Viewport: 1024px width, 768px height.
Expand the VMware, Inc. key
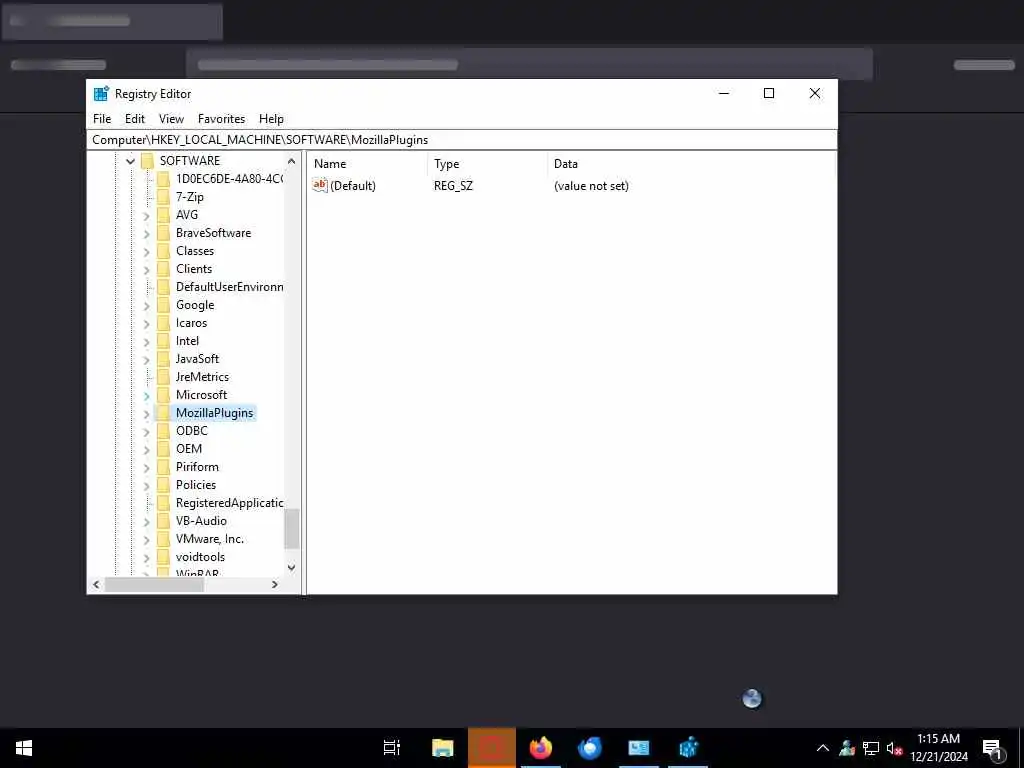click(146, 539)
